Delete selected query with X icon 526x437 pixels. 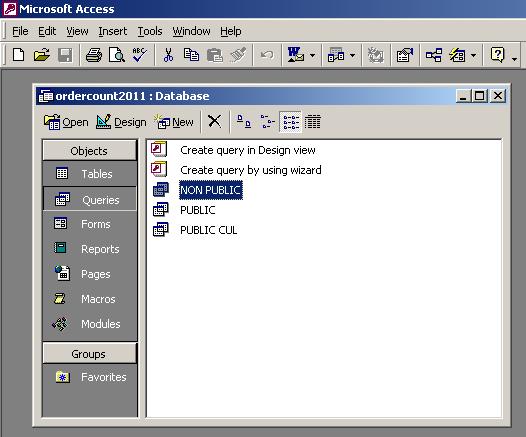(x=214, y=121)
